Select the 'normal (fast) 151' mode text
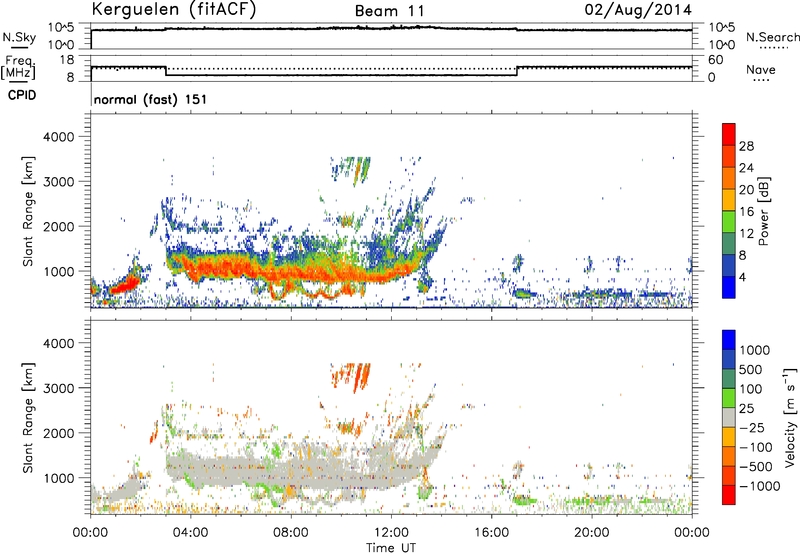 [x=151, y=99]
